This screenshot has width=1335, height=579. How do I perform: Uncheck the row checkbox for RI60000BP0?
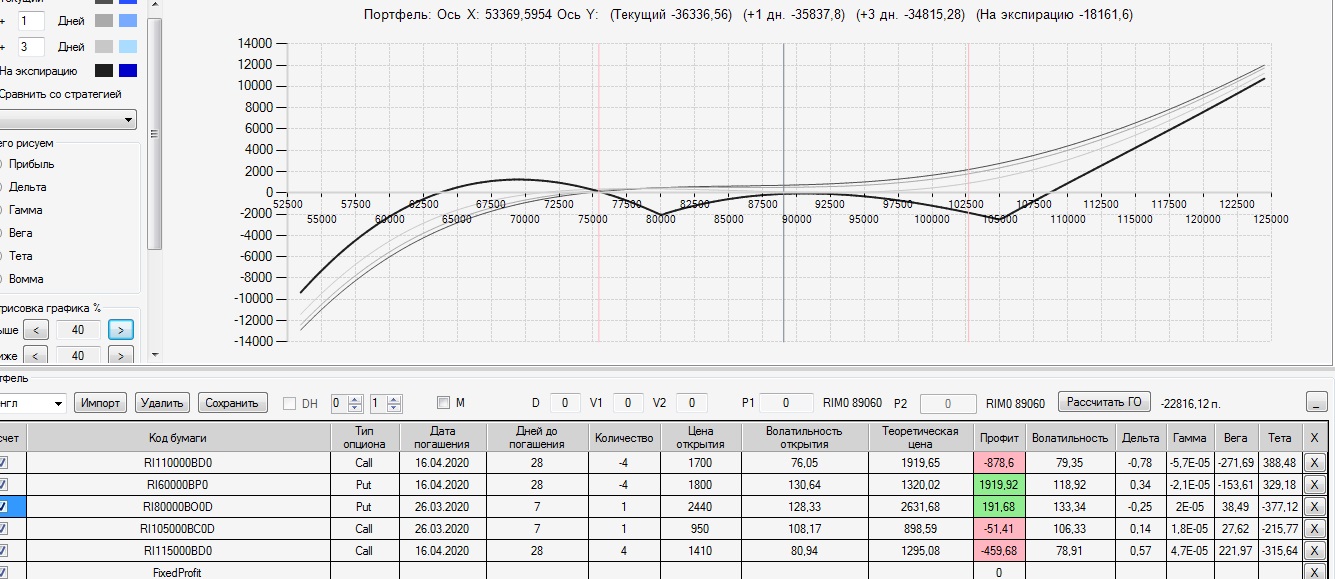3,485
